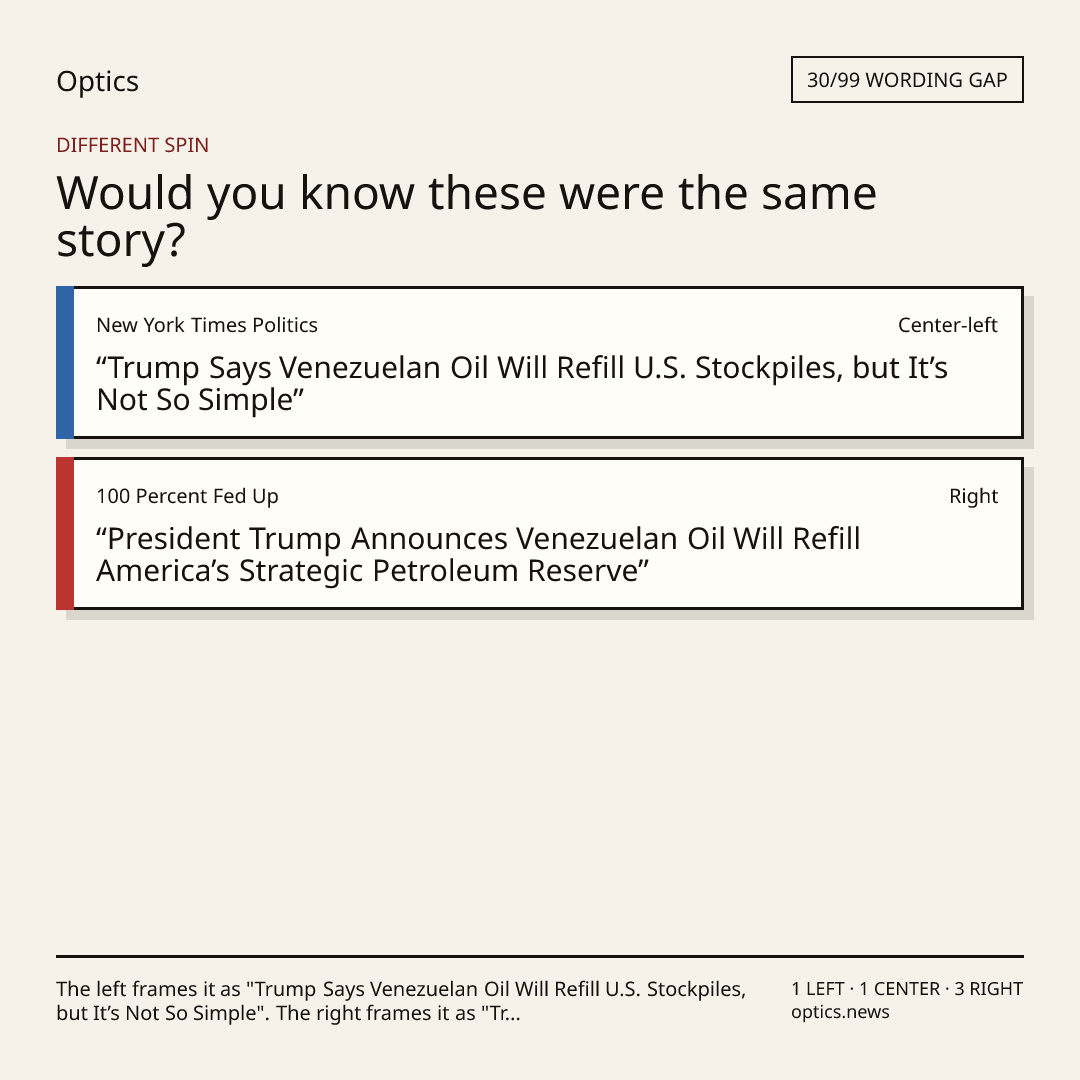1080x1080 pixels.
Task: Click the blue stripe on the first card
Action: (x=65, y=362)
